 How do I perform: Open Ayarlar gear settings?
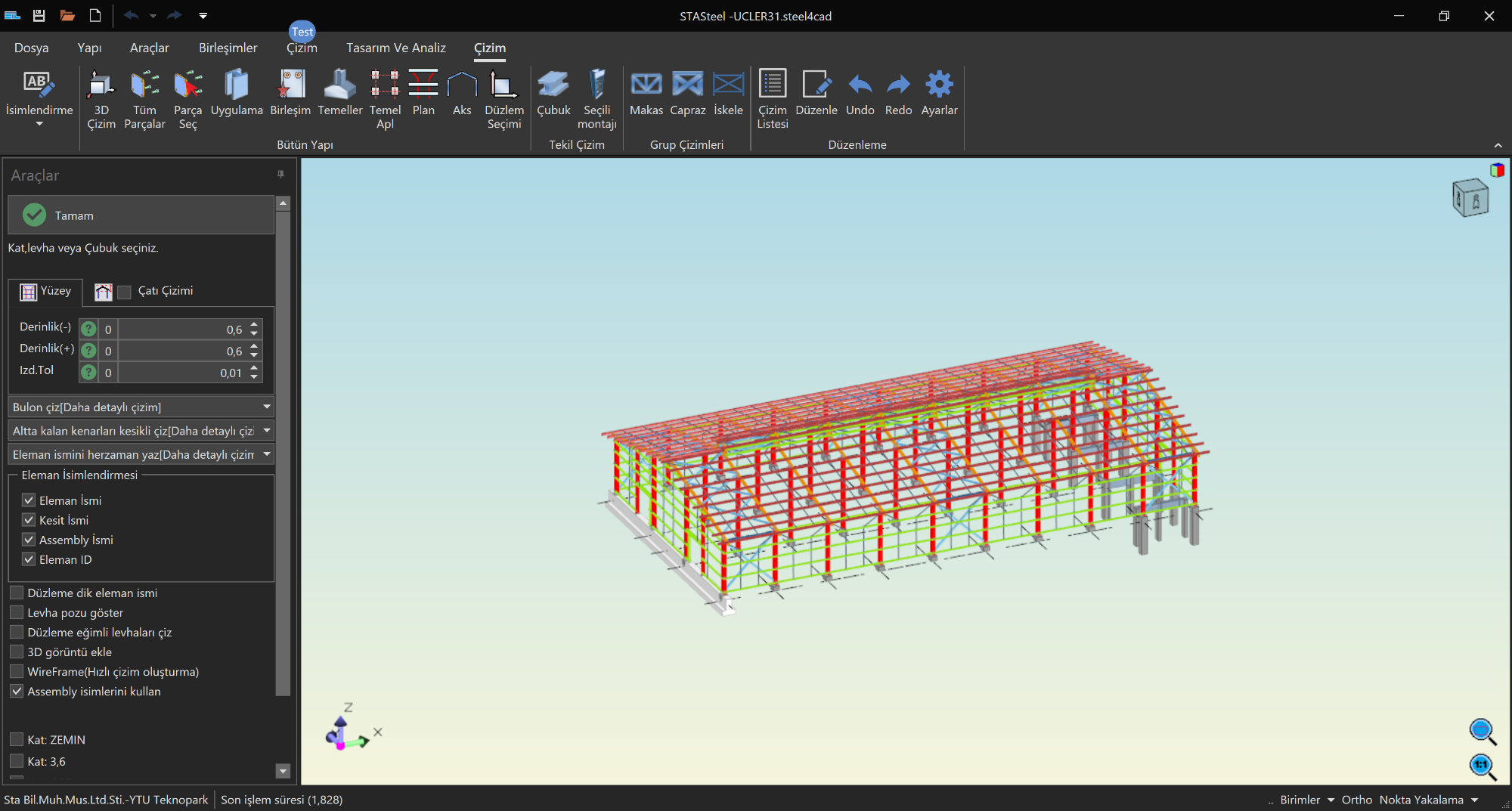[939, 85]
